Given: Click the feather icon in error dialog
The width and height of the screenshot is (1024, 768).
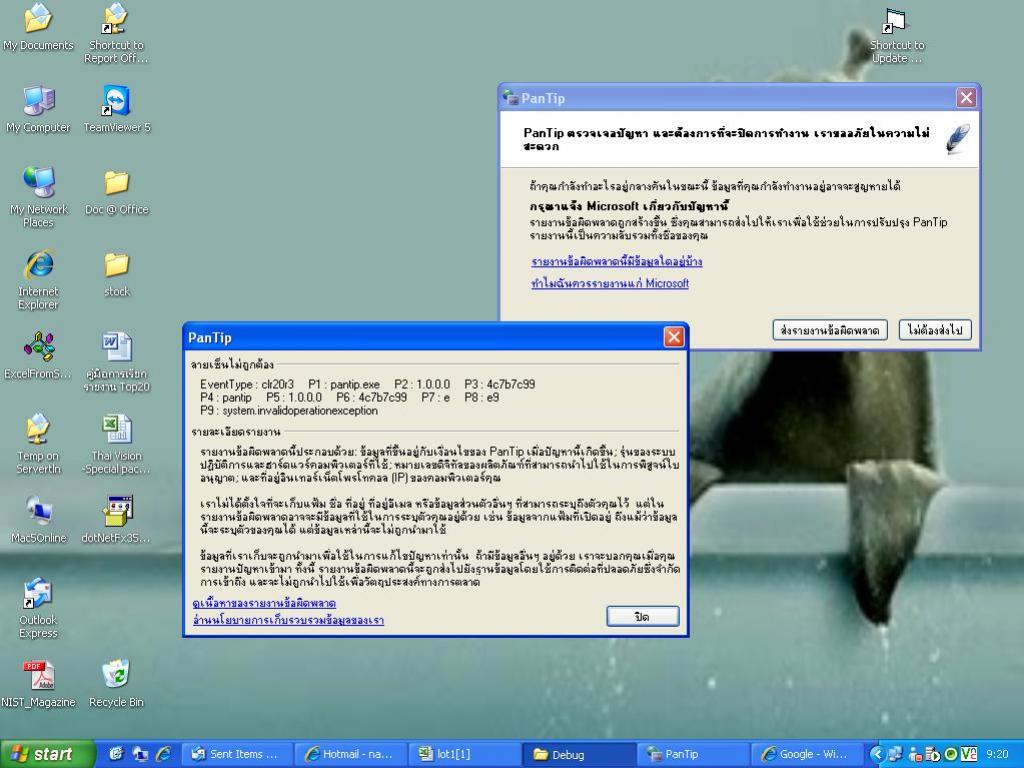Looking at the screenshot, I should point(957,138).
